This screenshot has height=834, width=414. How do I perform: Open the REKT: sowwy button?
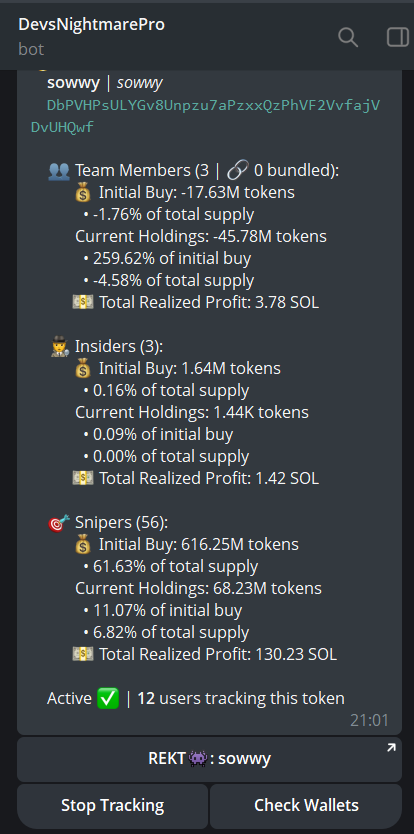209,758
